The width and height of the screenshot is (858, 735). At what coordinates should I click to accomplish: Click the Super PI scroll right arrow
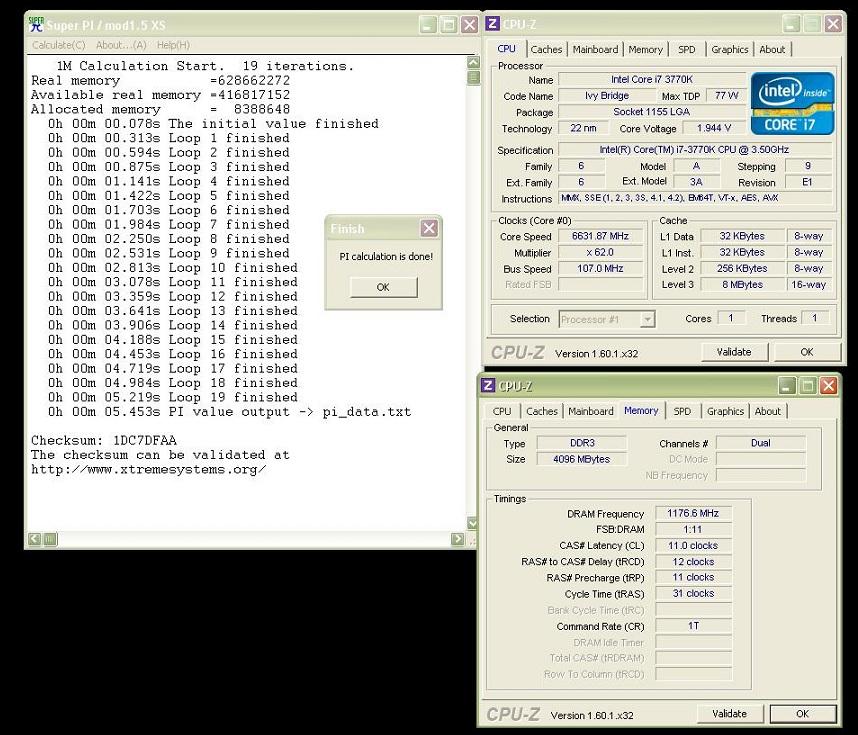tap(457, 539)
